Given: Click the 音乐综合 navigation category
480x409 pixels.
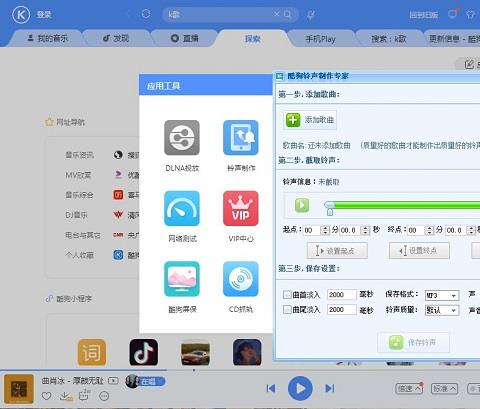Looking at the screenshot, I should click(x=79, y=195).
